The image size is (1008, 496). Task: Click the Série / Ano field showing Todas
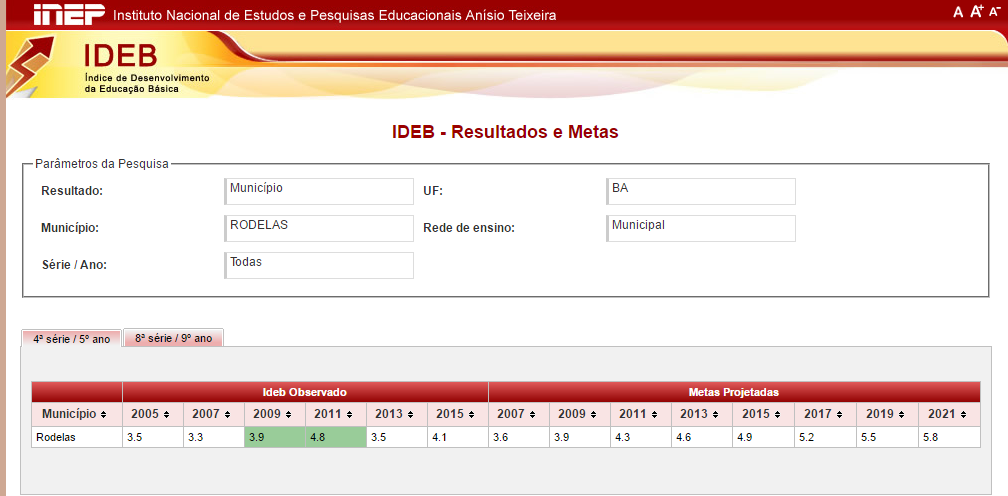319,265
